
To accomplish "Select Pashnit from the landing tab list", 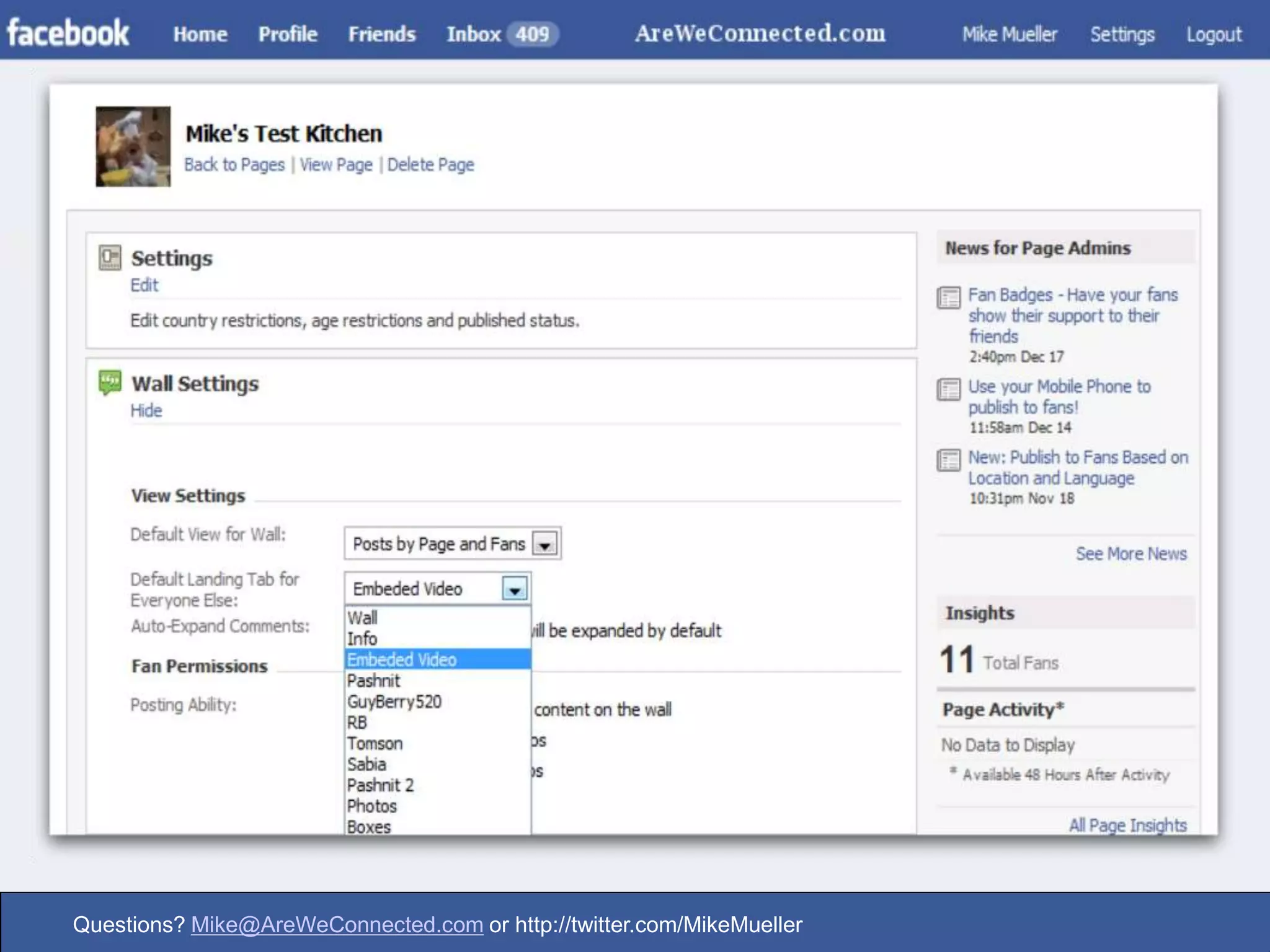I will tap(374, 681).
